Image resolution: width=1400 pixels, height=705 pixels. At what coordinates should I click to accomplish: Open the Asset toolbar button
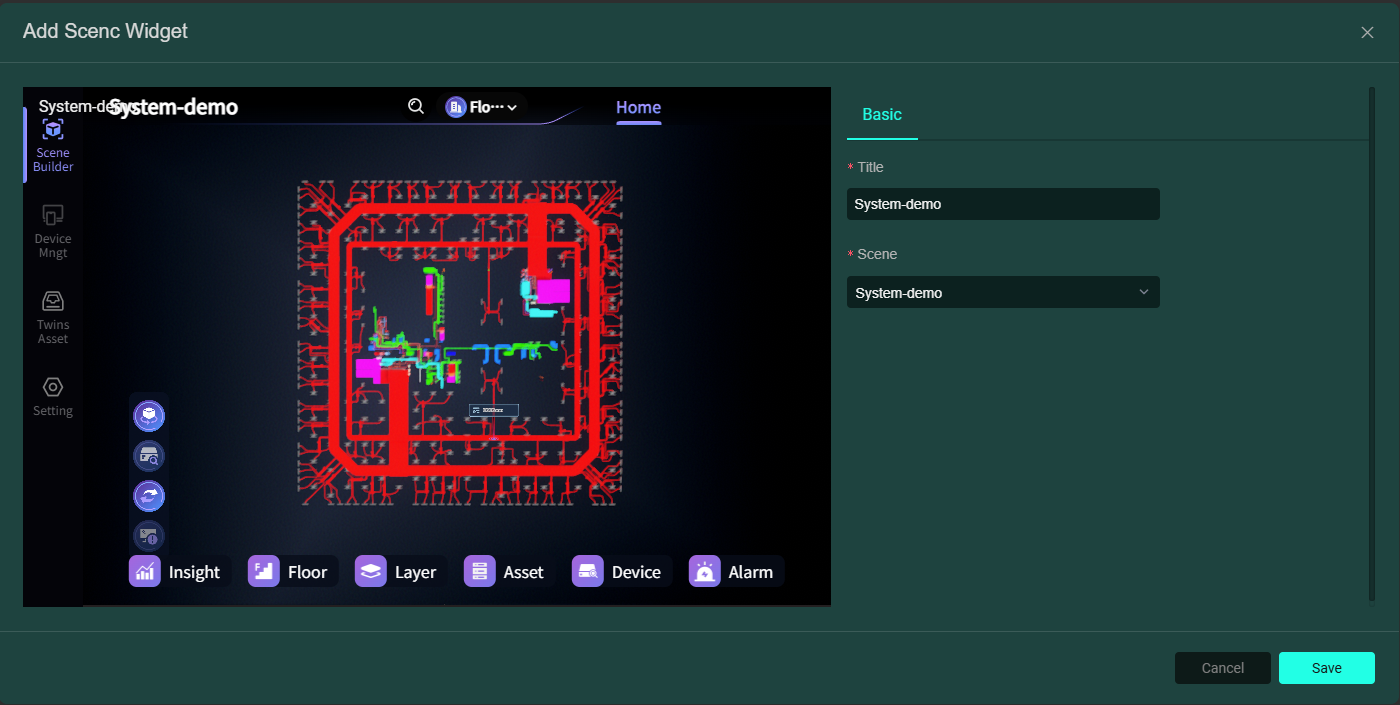click(x=508, y=572)
